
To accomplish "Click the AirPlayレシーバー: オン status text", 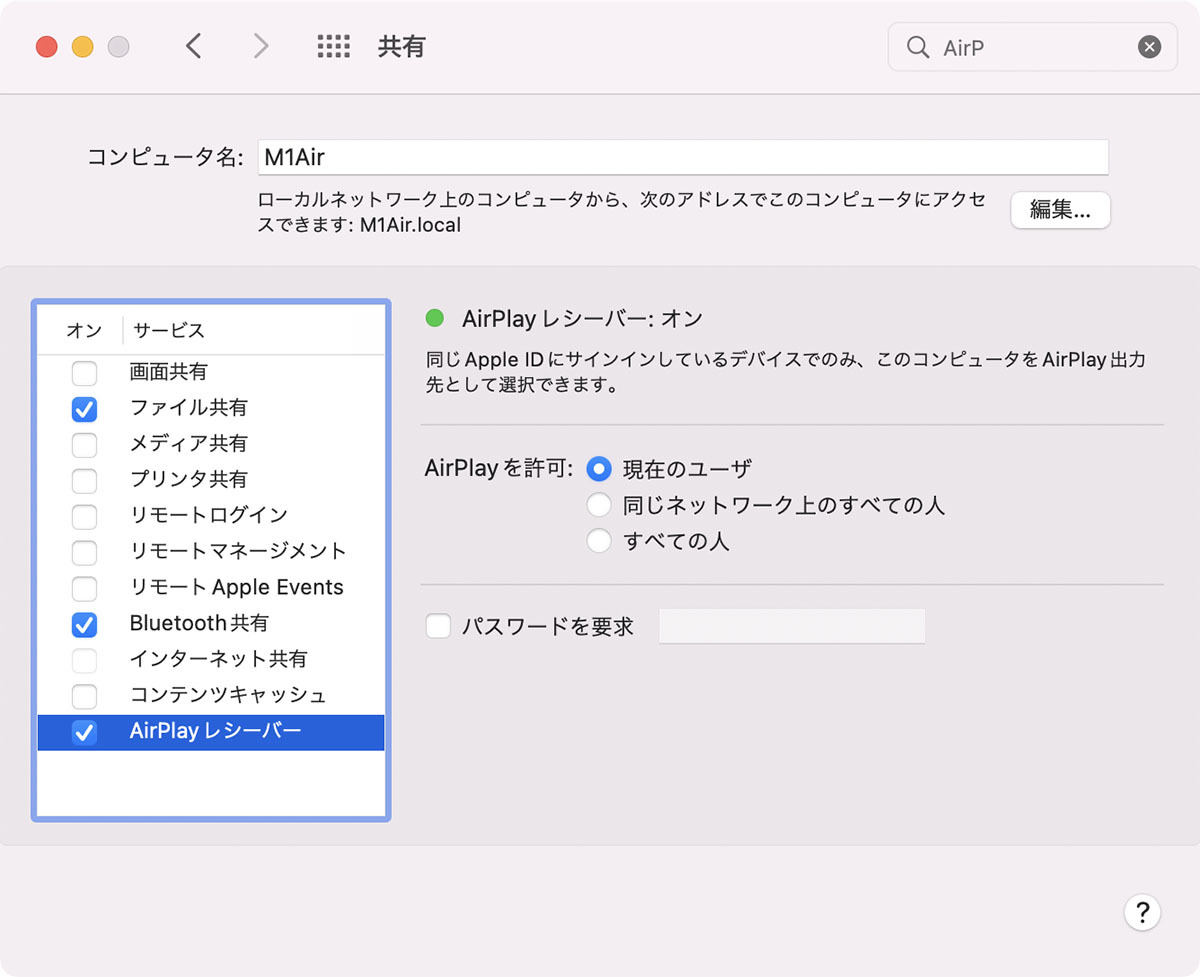I will [x=582, y=319].
